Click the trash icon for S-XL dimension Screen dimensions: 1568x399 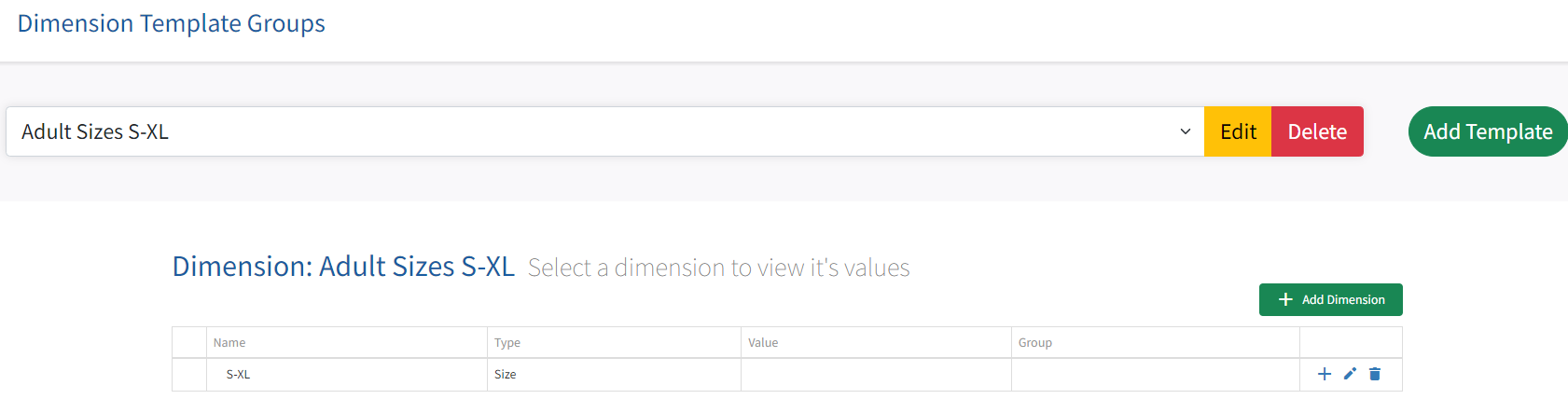pyautogui.click(x=1375, y=374)
